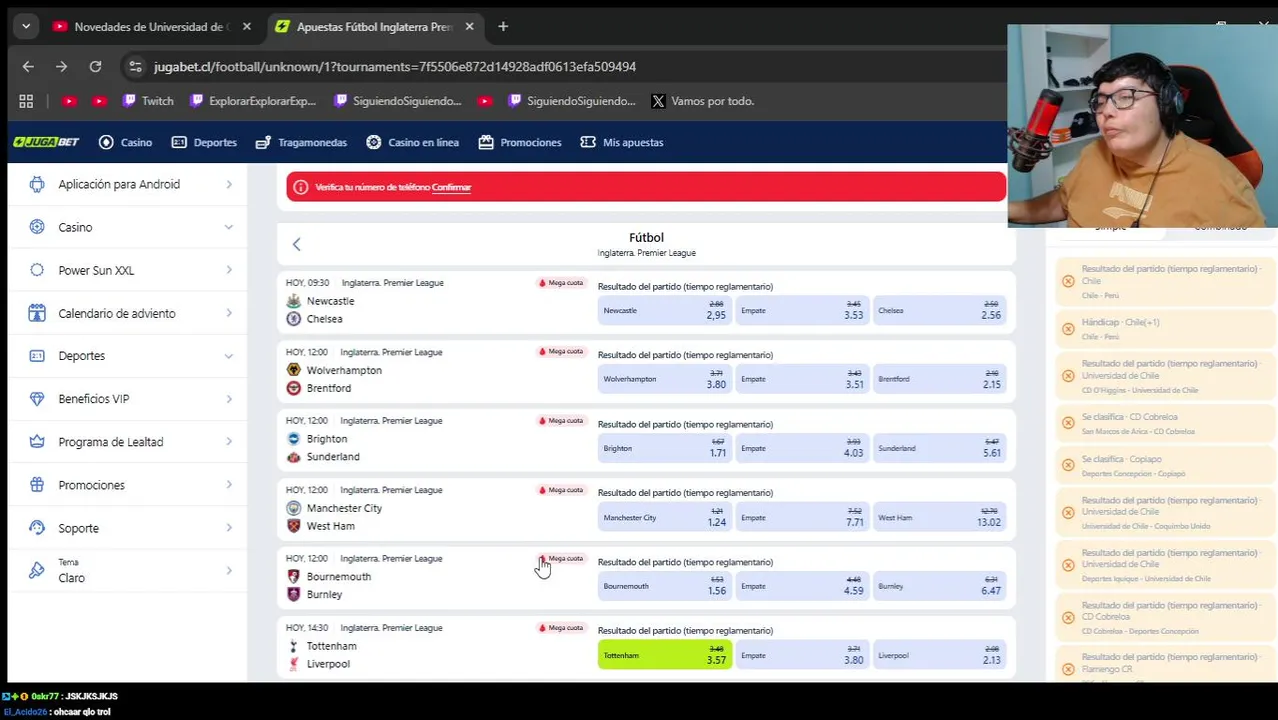Click the Tragamonedas slot icon
Viewport: 1278px width, 720px height.
tap(263, 142)
